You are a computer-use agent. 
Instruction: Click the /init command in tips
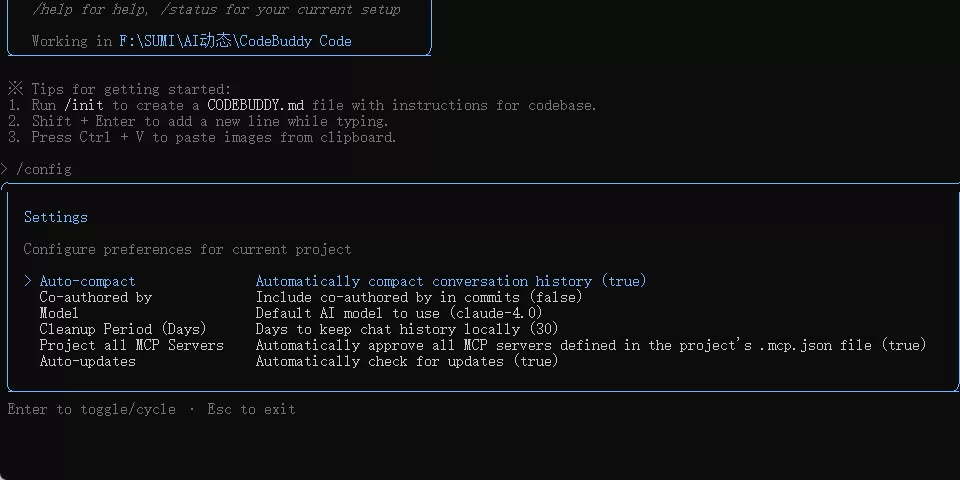tap(83, 105)
